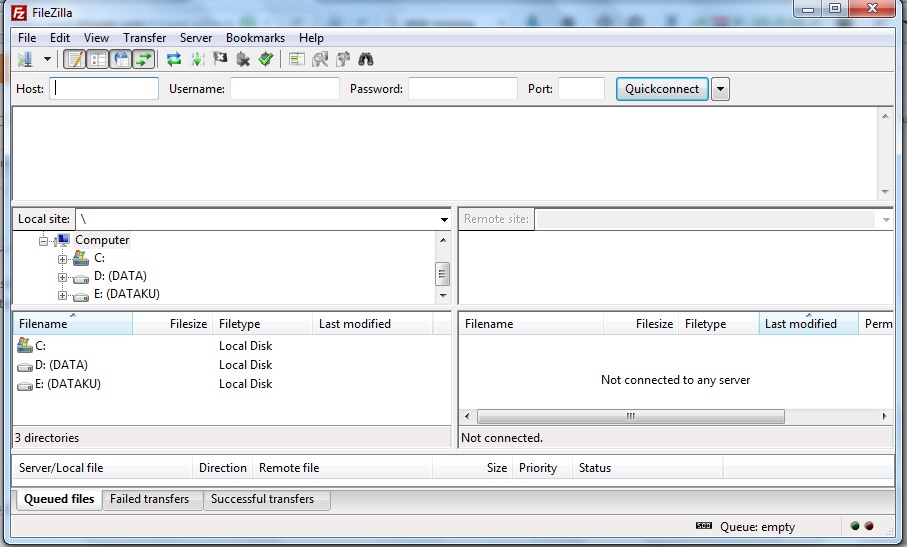Click the Server/Local file column header
This screenshot has height=547, width=907.
tap(103, 468)
